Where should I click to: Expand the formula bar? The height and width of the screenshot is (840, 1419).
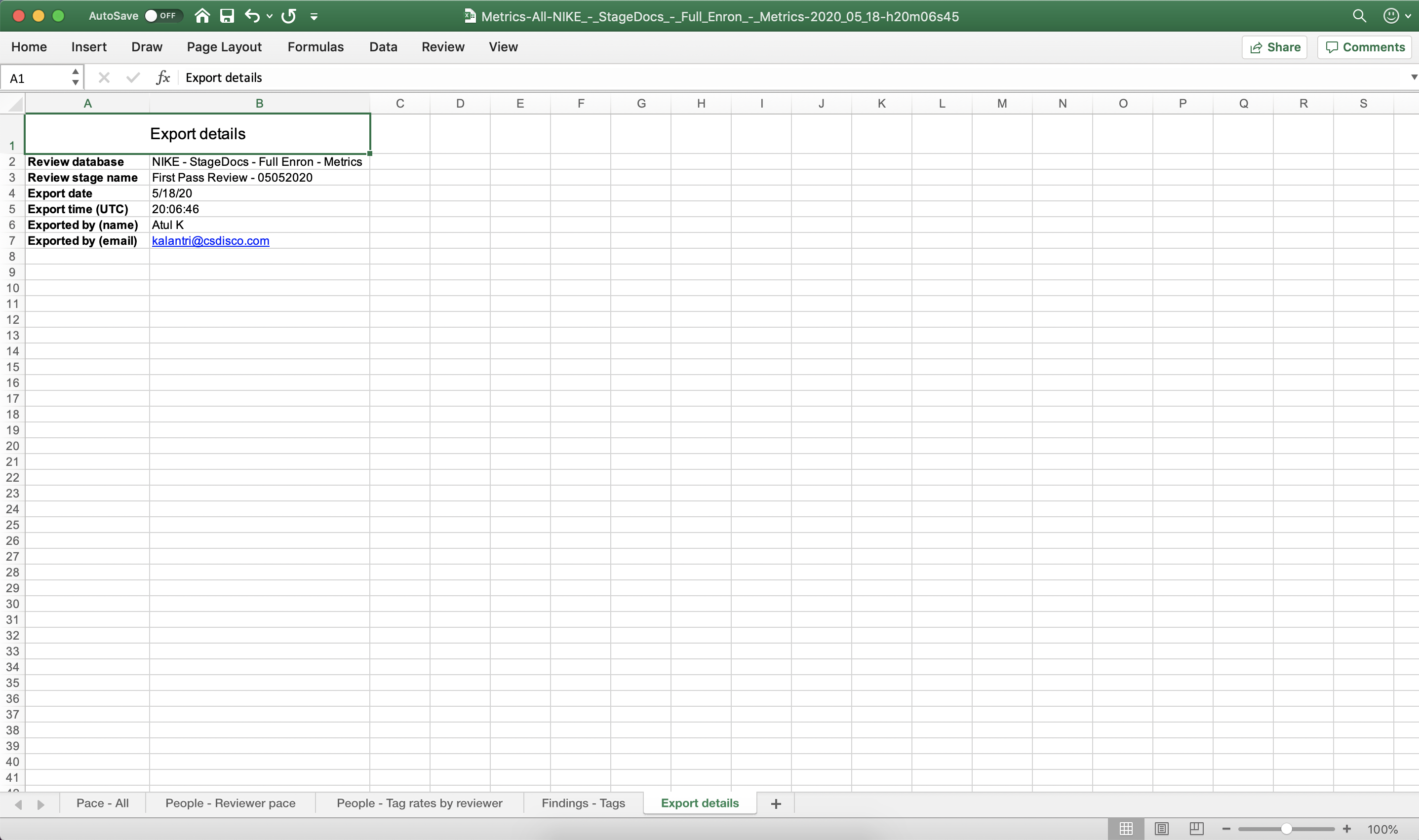pyautogui.click(x=1414, y=77)
